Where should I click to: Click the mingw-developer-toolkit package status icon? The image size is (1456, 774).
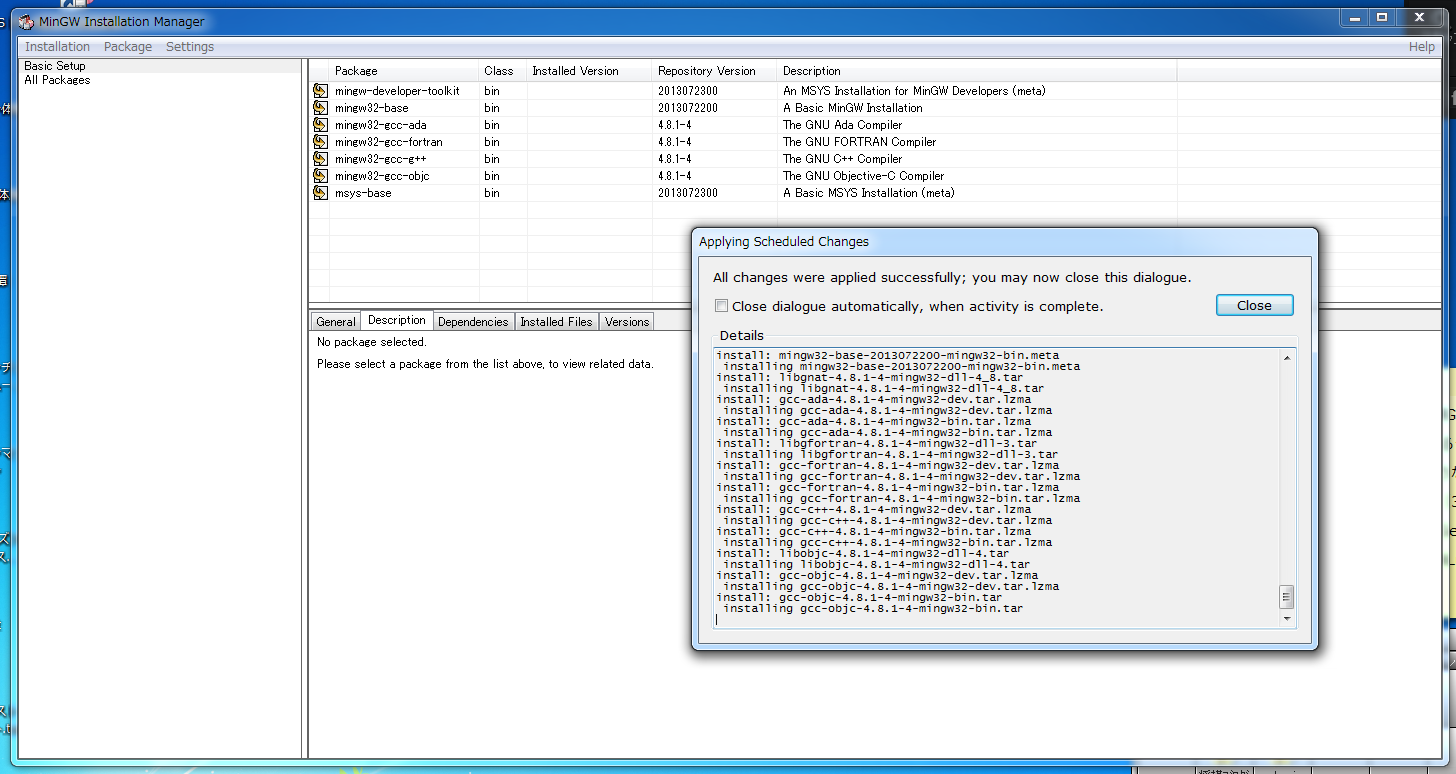320,91
